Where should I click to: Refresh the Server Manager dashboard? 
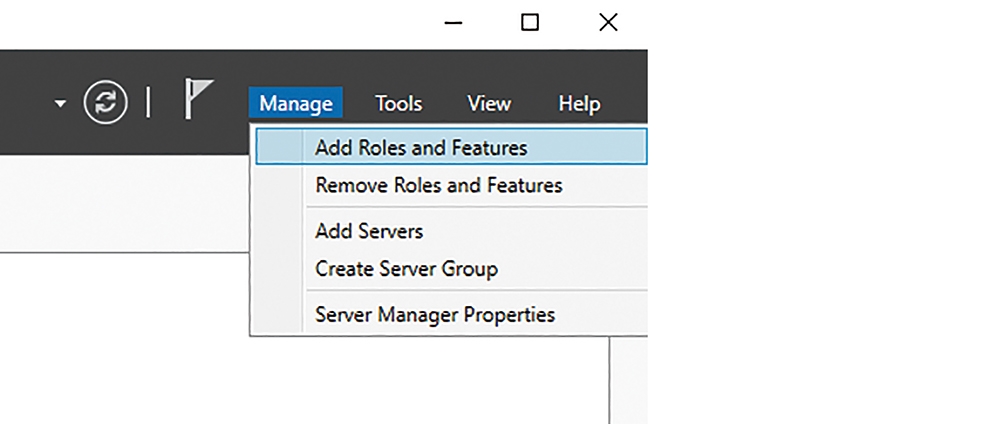click(105, 102)
